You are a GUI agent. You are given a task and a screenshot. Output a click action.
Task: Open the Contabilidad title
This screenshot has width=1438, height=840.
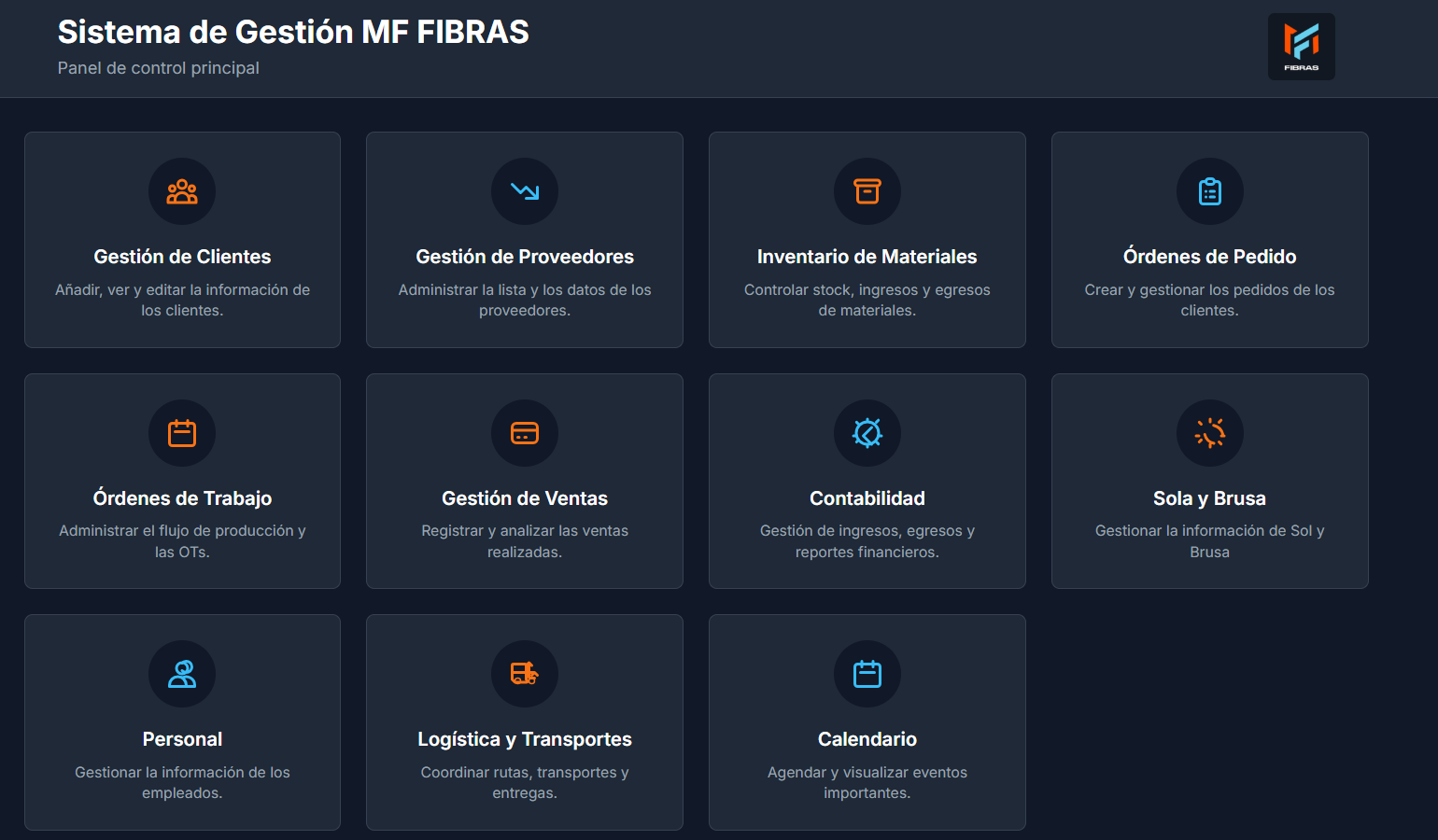867,498
